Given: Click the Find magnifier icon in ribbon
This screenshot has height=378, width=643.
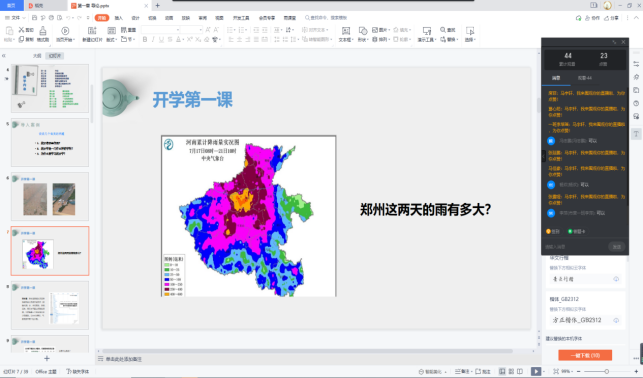Looking at the screenshot, I should 443,30.
